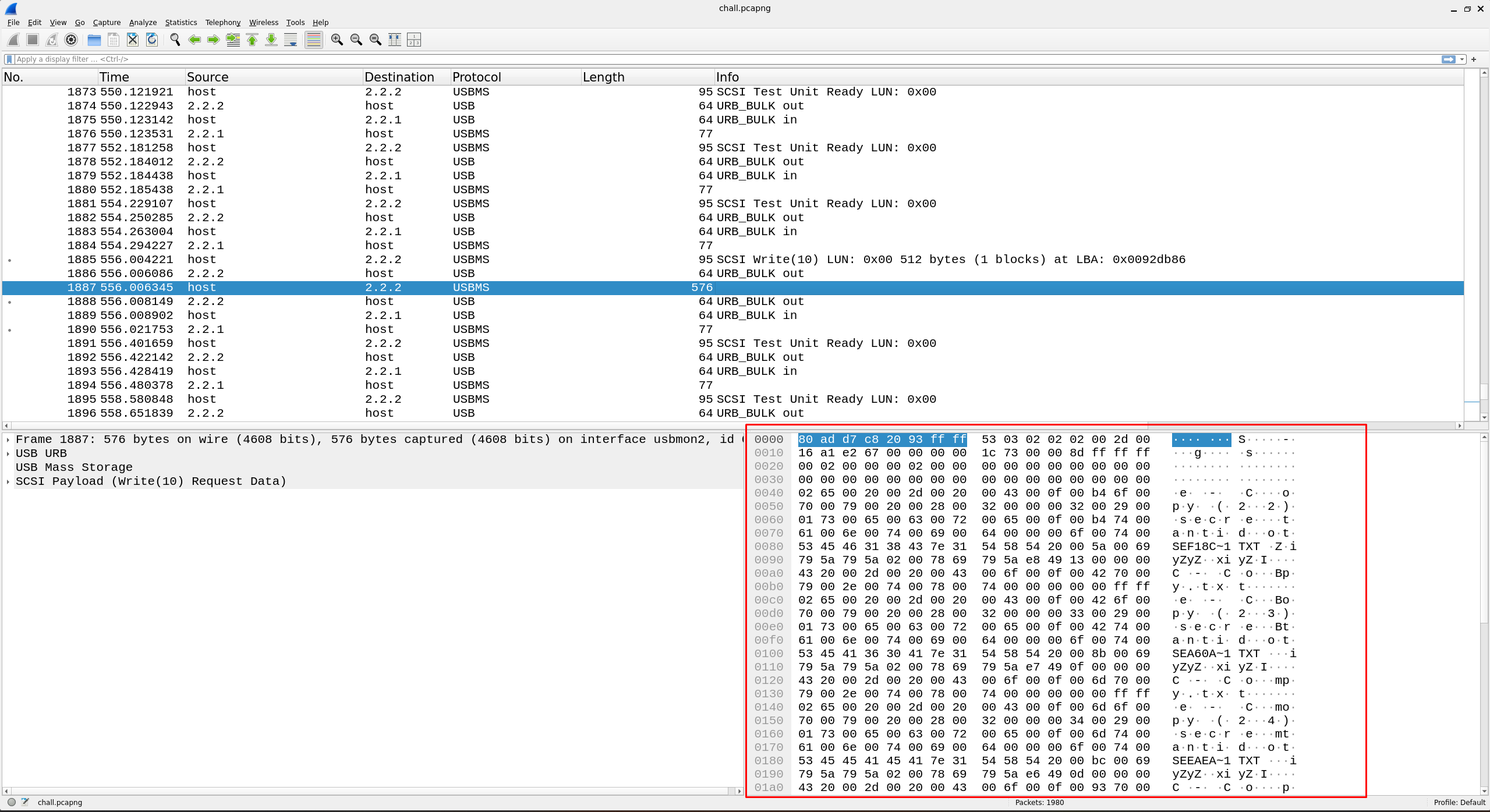1490x812 pixels.
Task: Click the add filter expression plus button
Action: (x=1474, y=59)
